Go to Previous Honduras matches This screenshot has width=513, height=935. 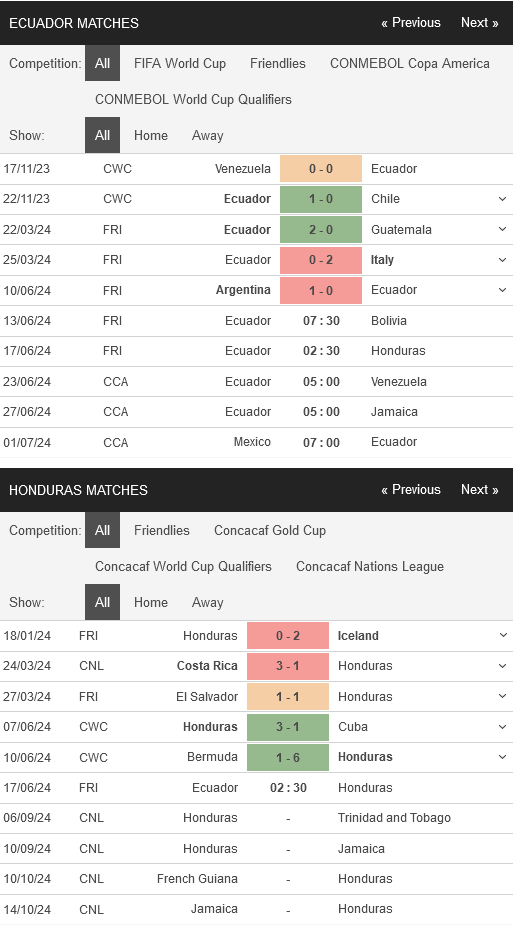[411, 490]
